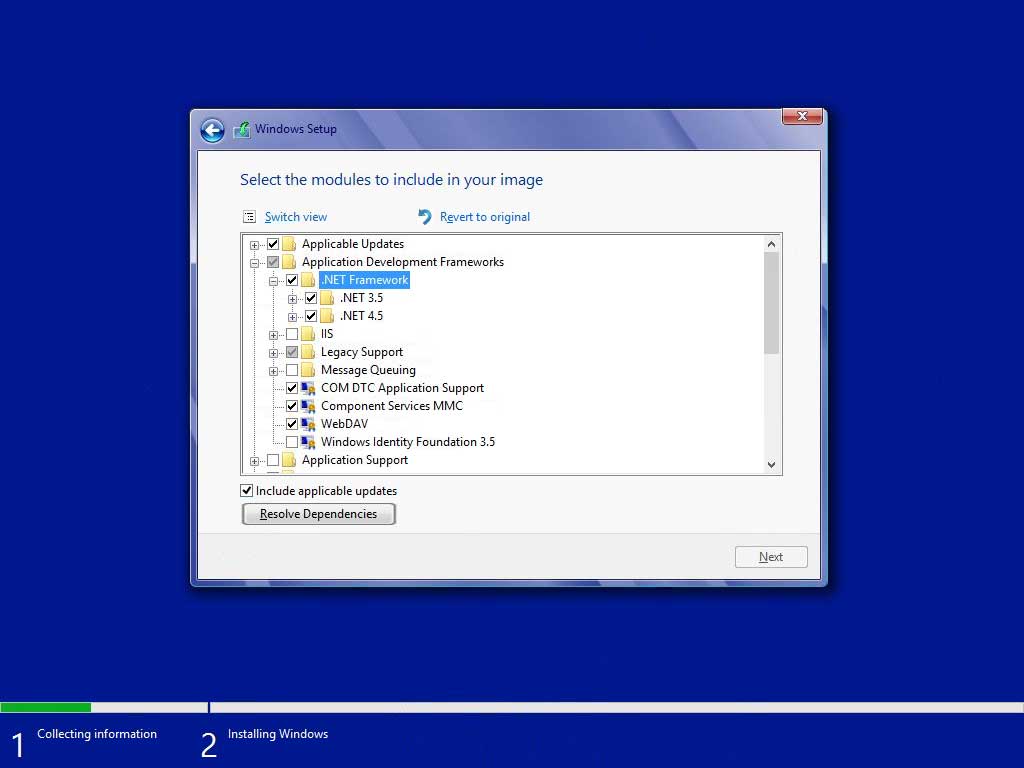Go back using the blue back arrow
The image size is (1024, 768).
[x=212, y=131]
